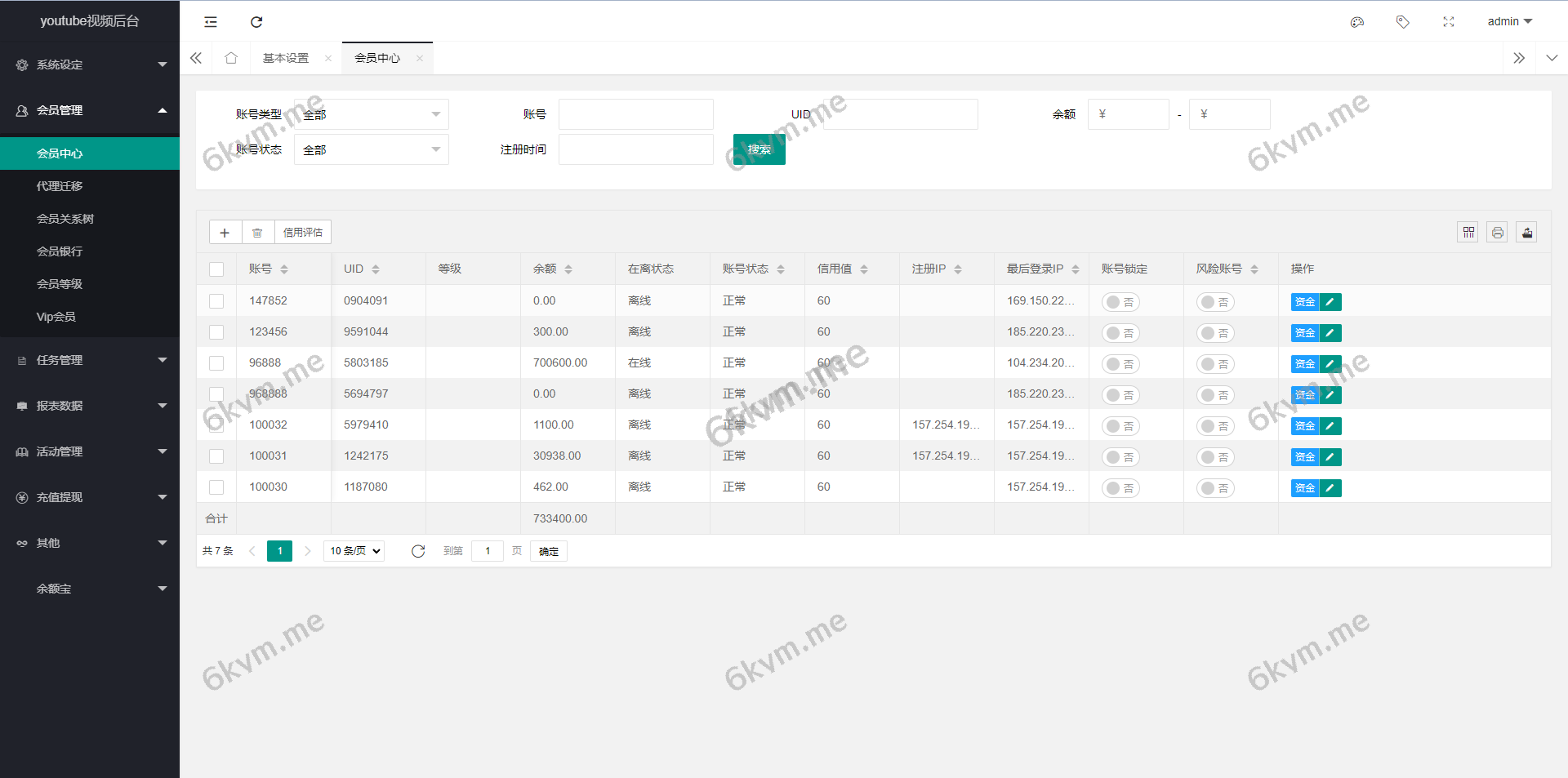Export the table with the export icon
1568x778 pixels.
click(x=1526, y=232)
